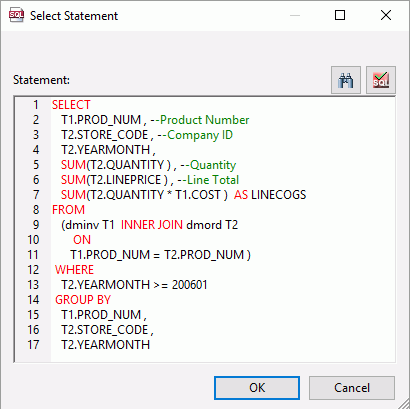Click the SQL document title bar icon
This screenshot has height=409, width=410.
(16, 15)
